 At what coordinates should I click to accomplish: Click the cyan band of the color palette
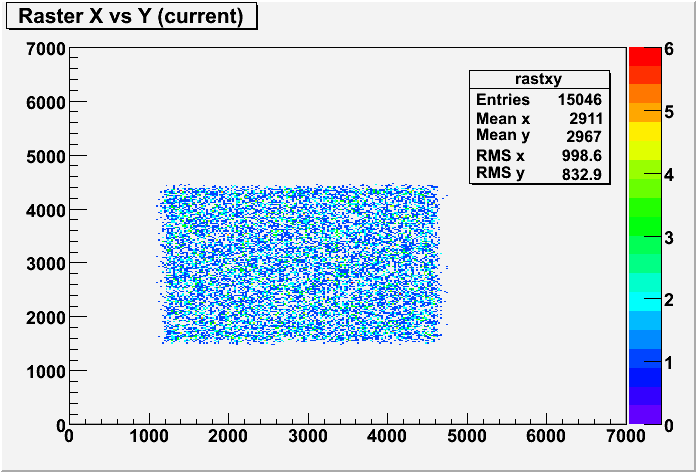[x=645, y=301]
